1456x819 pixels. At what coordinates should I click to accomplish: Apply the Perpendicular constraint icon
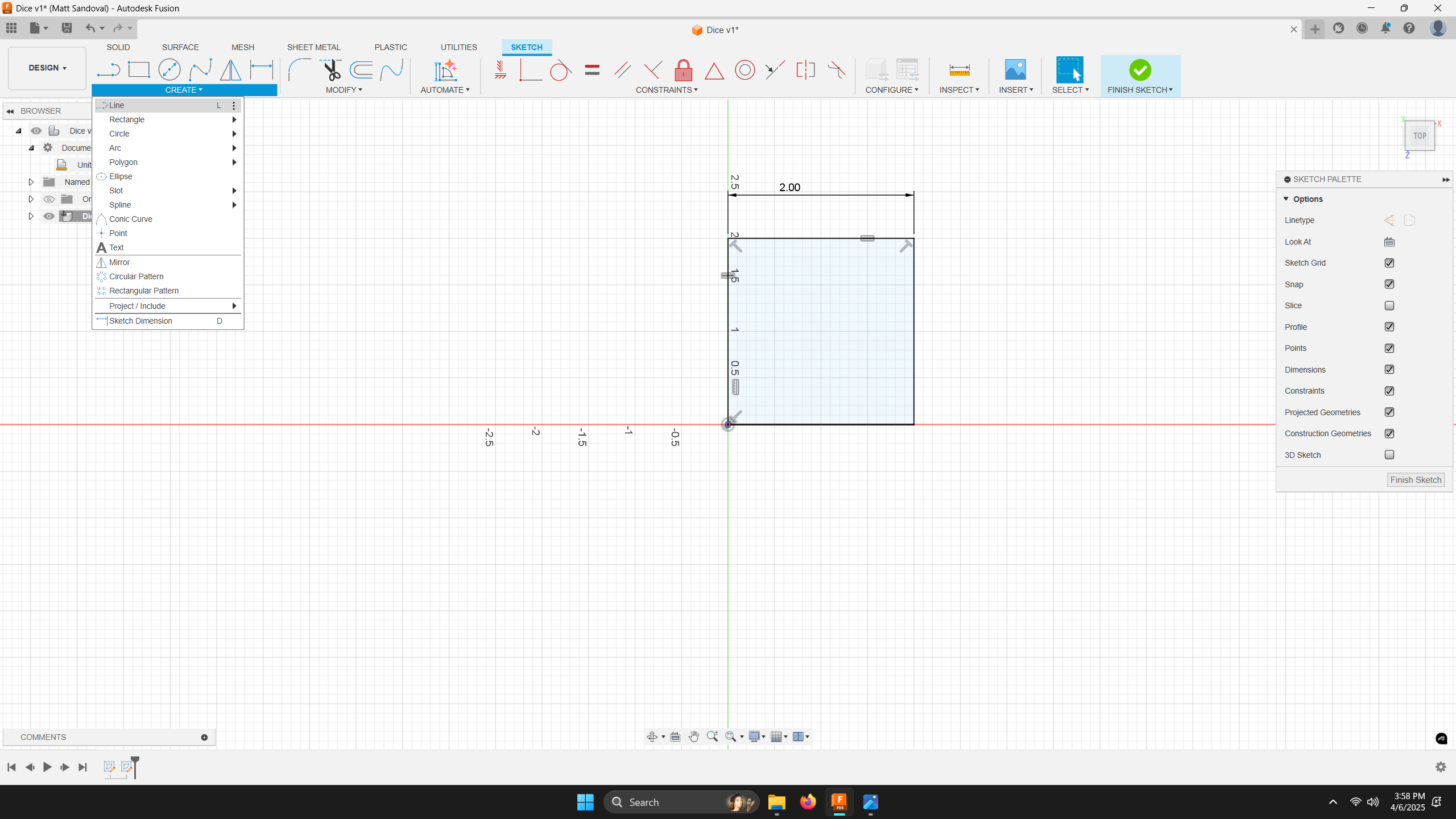[653, 70]
